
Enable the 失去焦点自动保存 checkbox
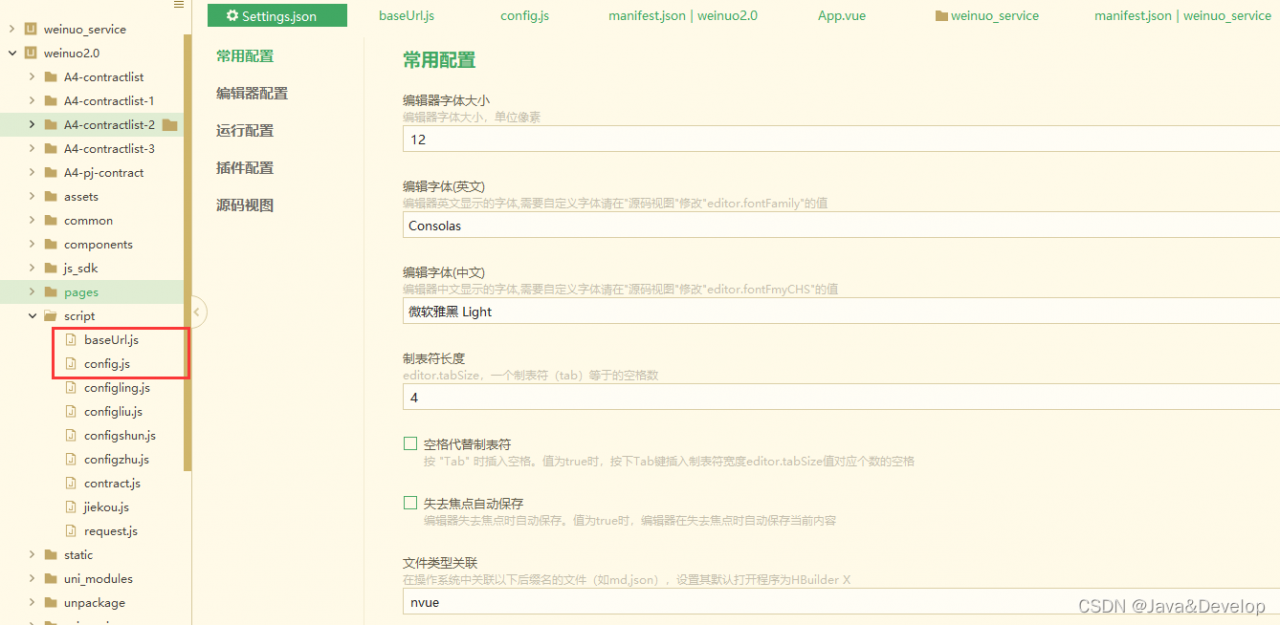(x=410, y=502)
